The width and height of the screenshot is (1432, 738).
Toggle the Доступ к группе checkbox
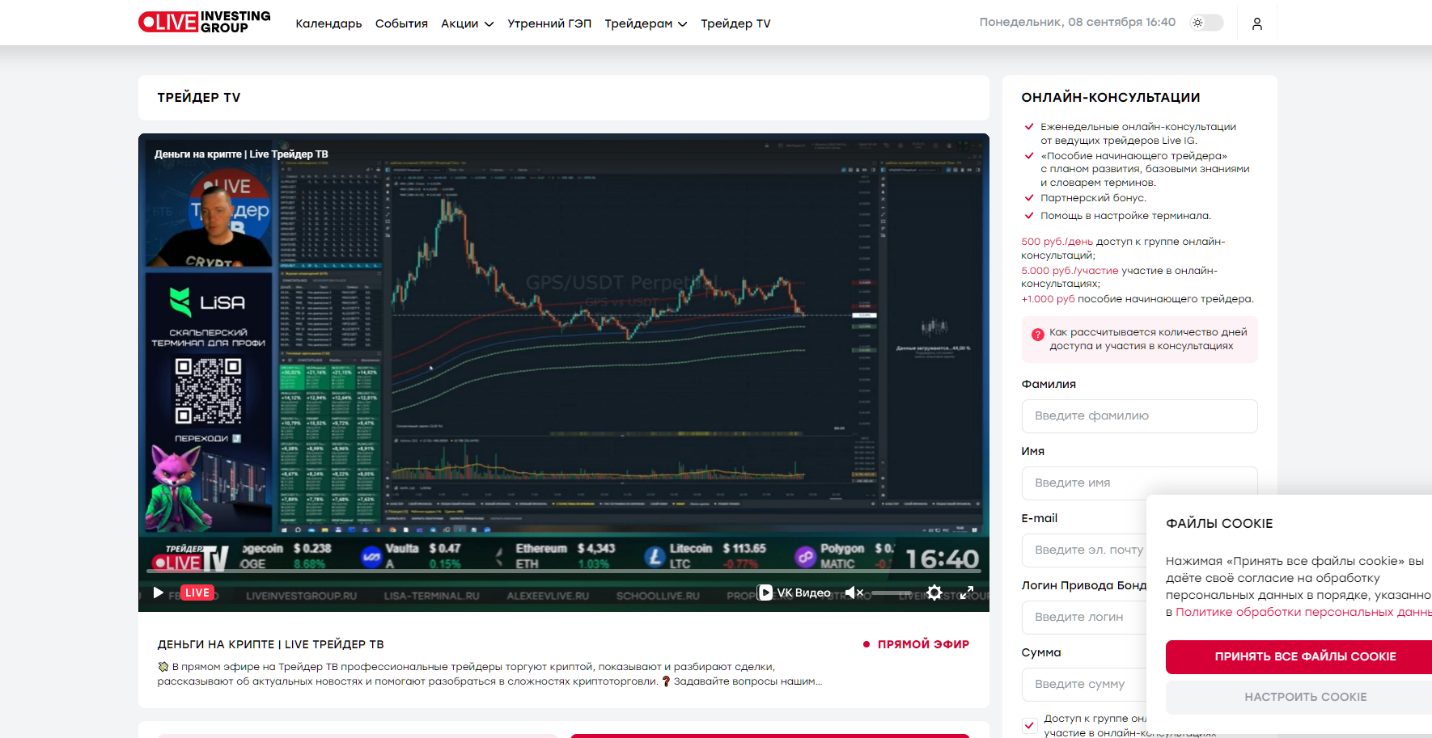1030,725
